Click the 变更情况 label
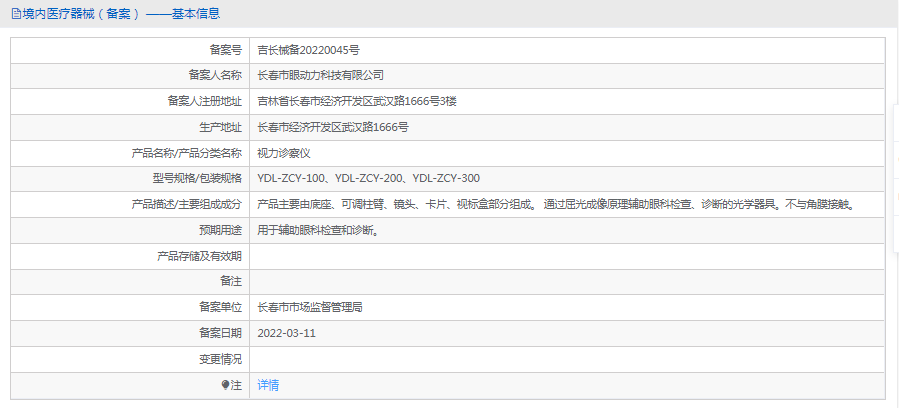The image size is (899, 408). (x=220, y=359)
